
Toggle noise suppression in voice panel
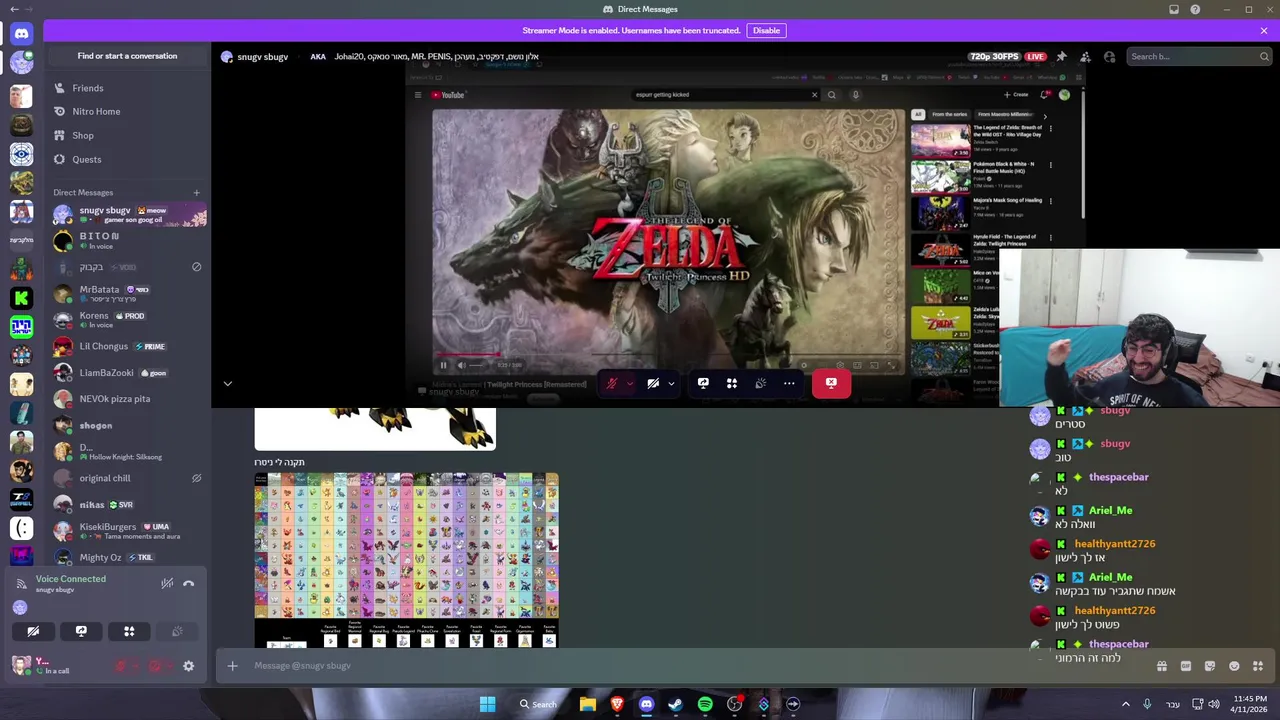point(167,583)
